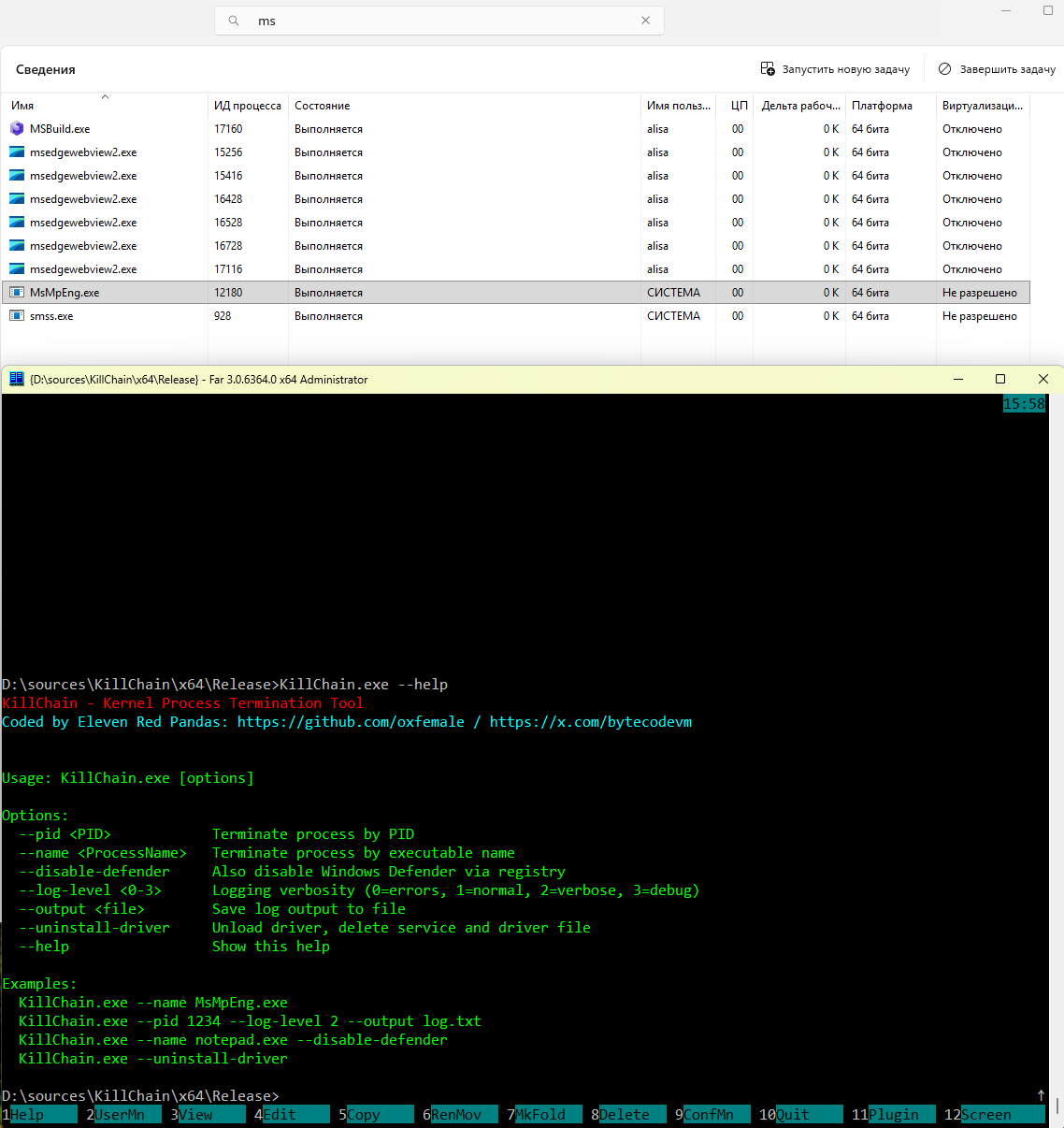Maximize the Far Manager window

point(1000,380)
